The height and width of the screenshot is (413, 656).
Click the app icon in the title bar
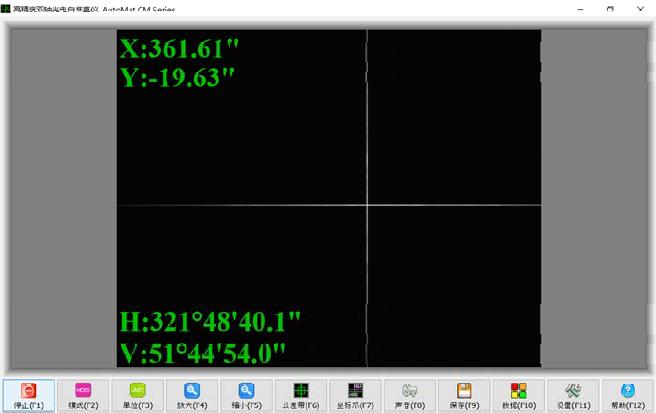tap(7, 7)
